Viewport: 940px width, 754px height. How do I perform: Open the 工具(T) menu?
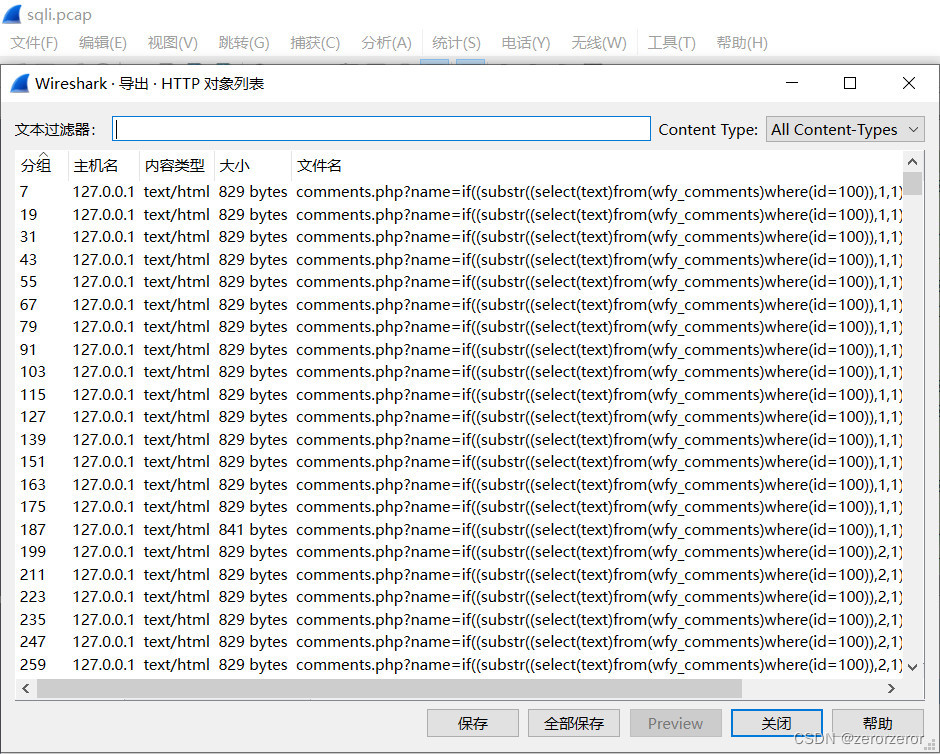pyautogui.click(x=671, y=43)
